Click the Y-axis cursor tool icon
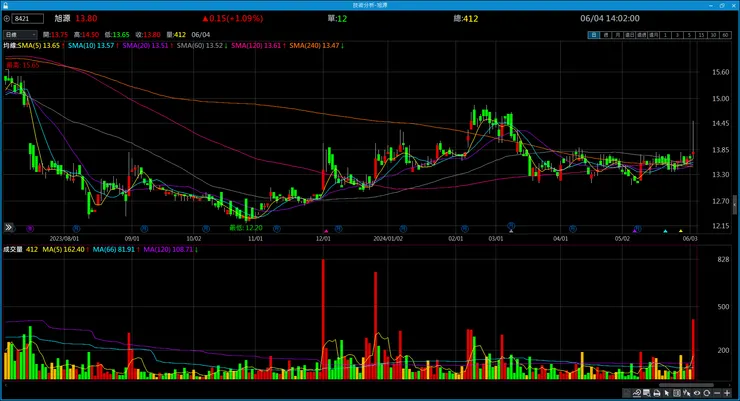The height and width of the screenshot is (401, 740). (x=687, y=393)
